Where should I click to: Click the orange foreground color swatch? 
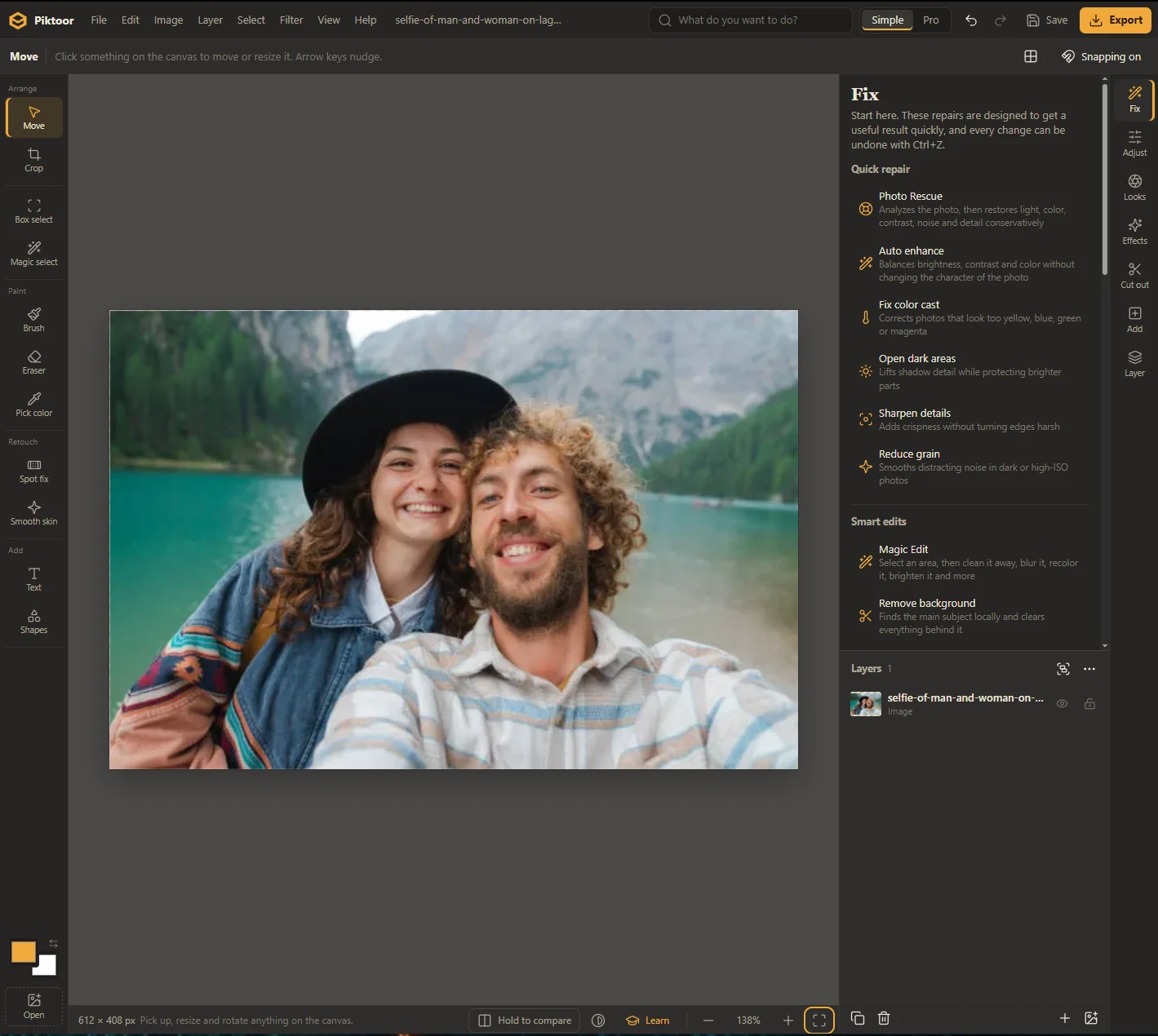click(23, 952)
